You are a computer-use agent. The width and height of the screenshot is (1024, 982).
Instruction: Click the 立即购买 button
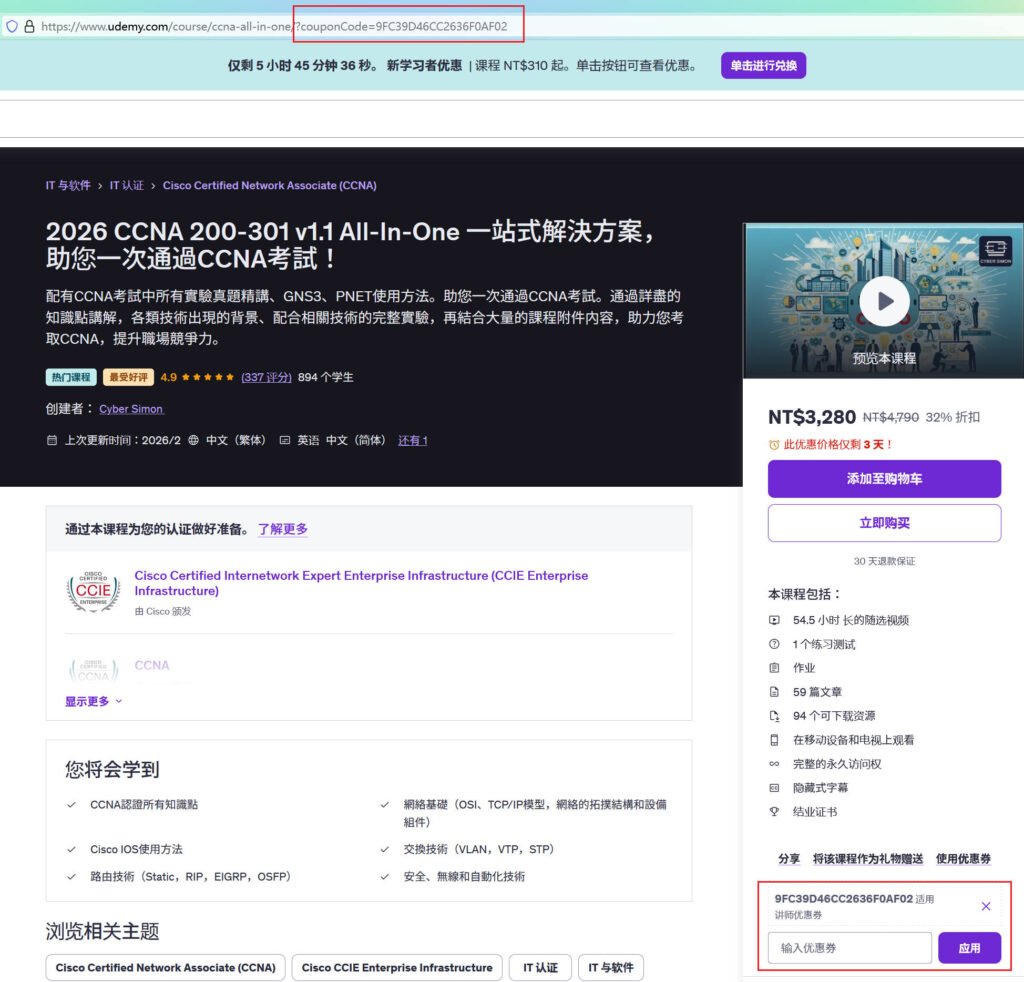(884, 523)
